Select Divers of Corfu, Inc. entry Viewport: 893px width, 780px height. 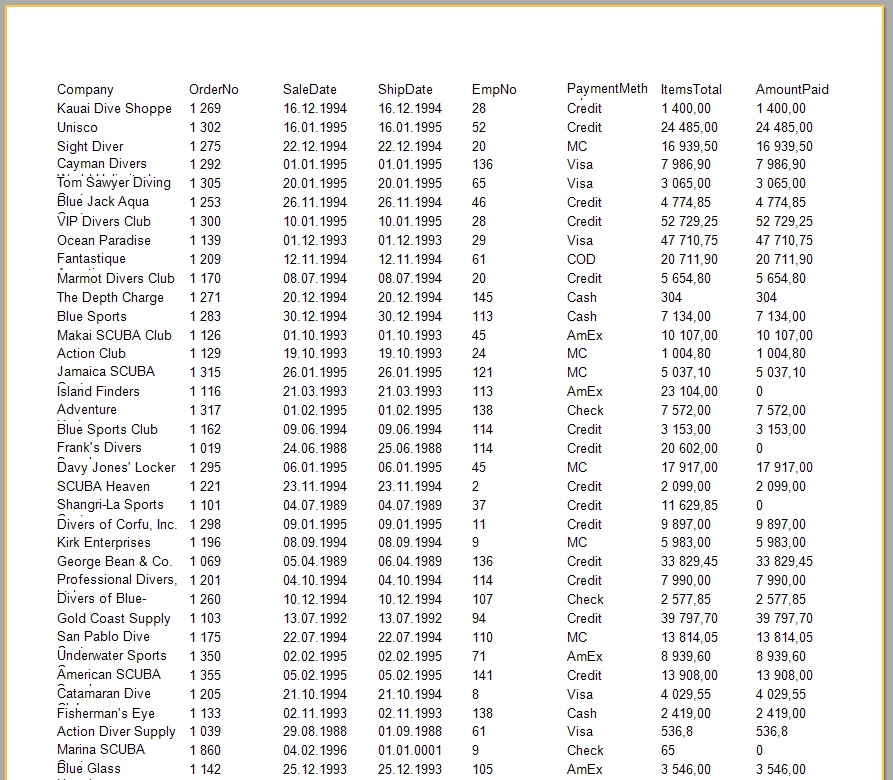[x=117, y=524]
